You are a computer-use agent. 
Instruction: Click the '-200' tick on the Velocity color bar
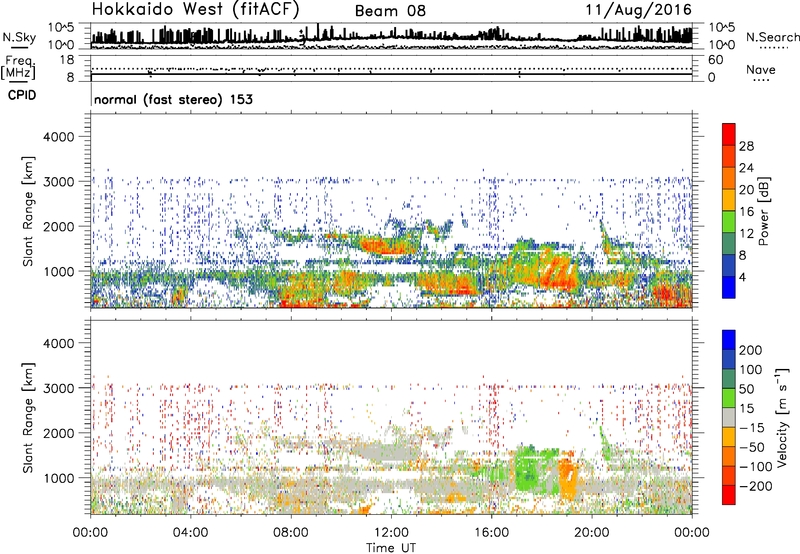(755, 486)
